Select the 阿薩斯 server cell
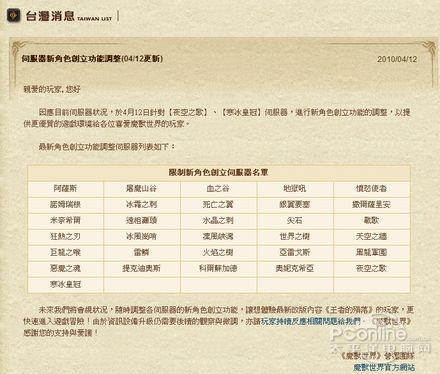Screen dimensions: 440x374 pyautogui.click(x=65, y=189)
